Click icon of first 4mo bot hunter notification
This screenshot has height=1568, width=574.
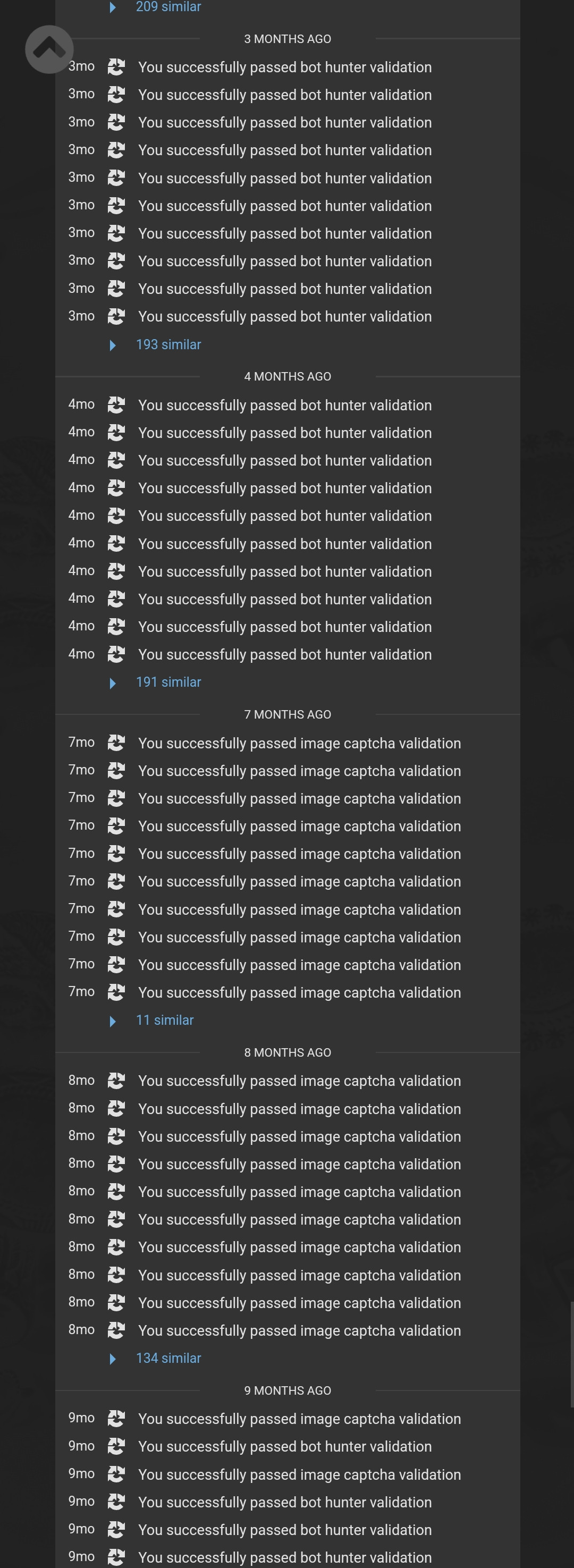click(116, 405)
